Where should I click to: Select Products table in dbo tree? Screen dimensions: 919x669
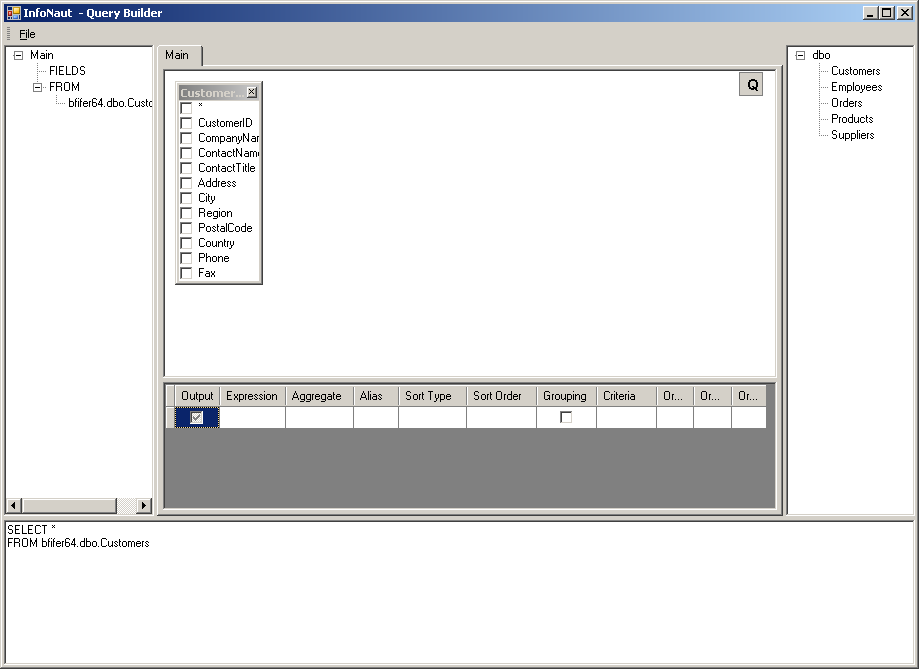click(x=852, y=119)
